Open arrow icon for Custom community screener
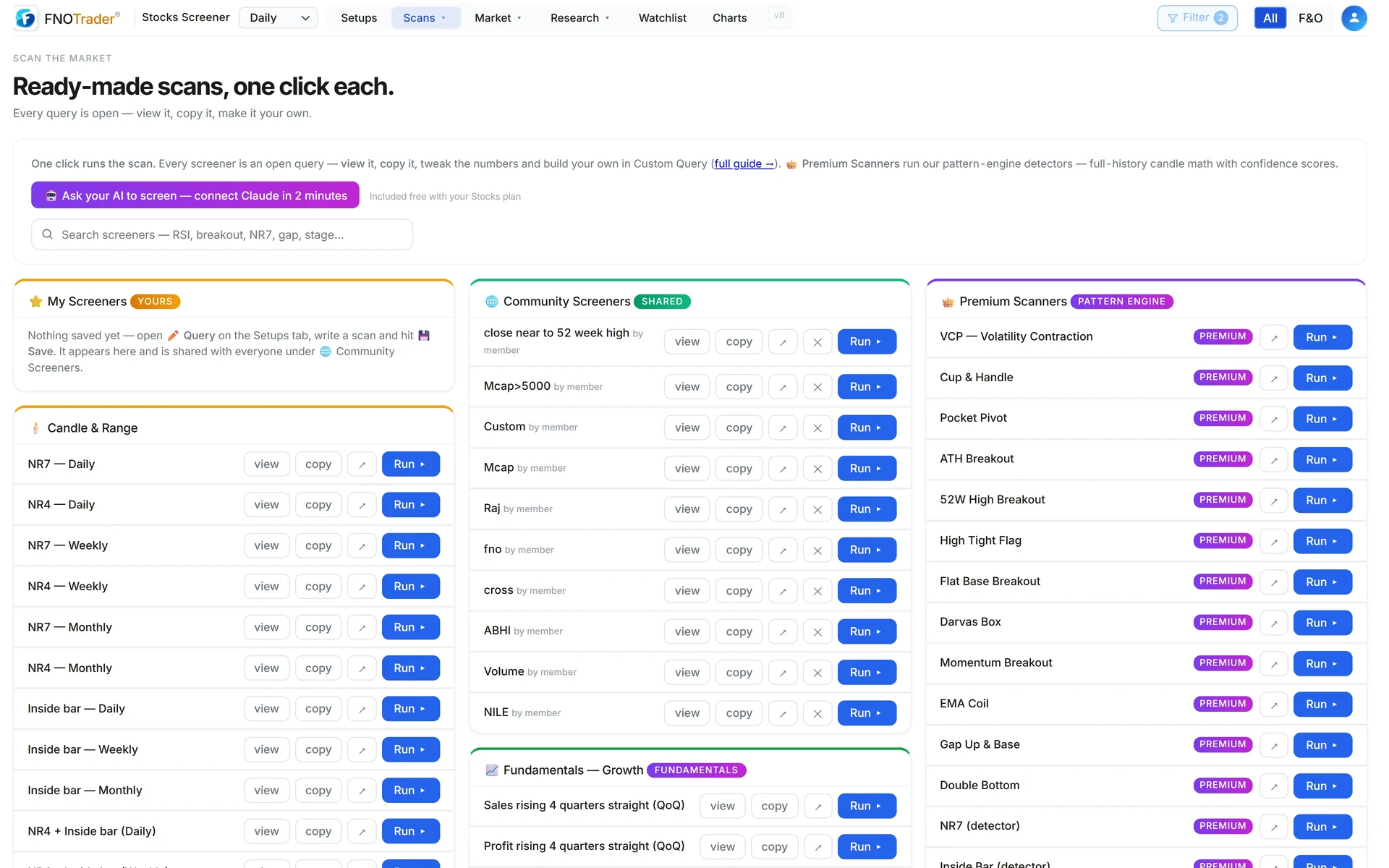 (783, 428)
